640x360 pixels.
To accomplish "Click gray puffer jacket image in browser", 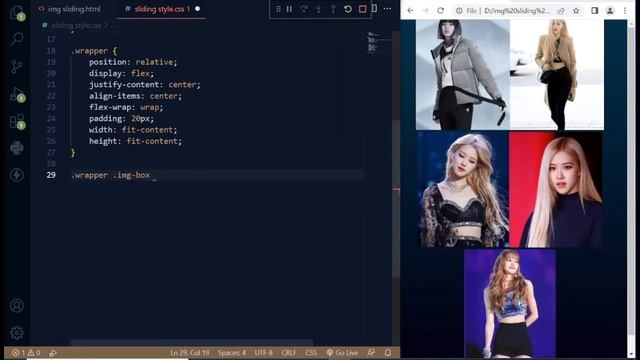I will 462,75.
